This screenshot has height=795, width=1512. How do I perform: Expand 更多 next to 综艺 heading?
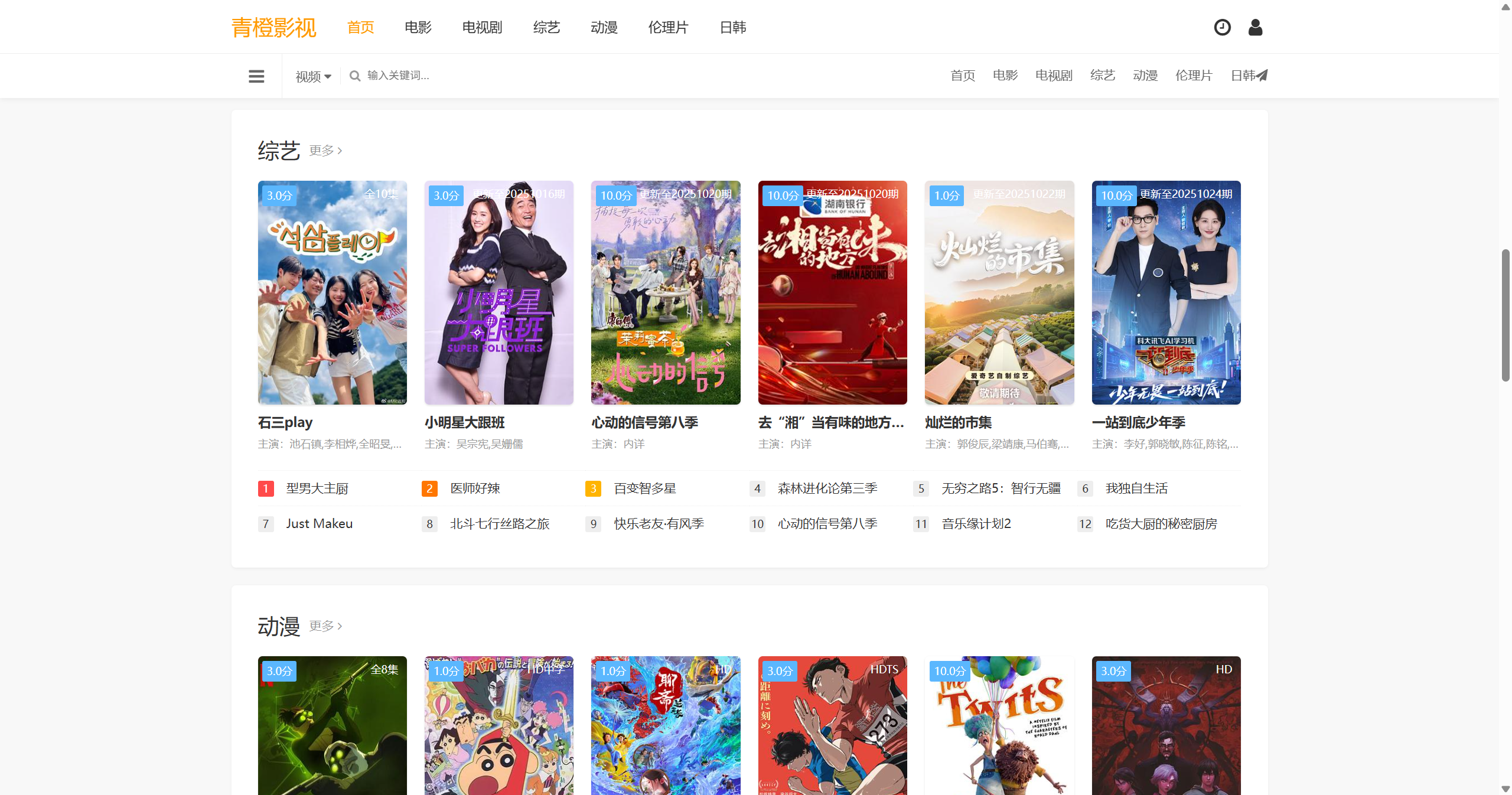click(325, 151)
